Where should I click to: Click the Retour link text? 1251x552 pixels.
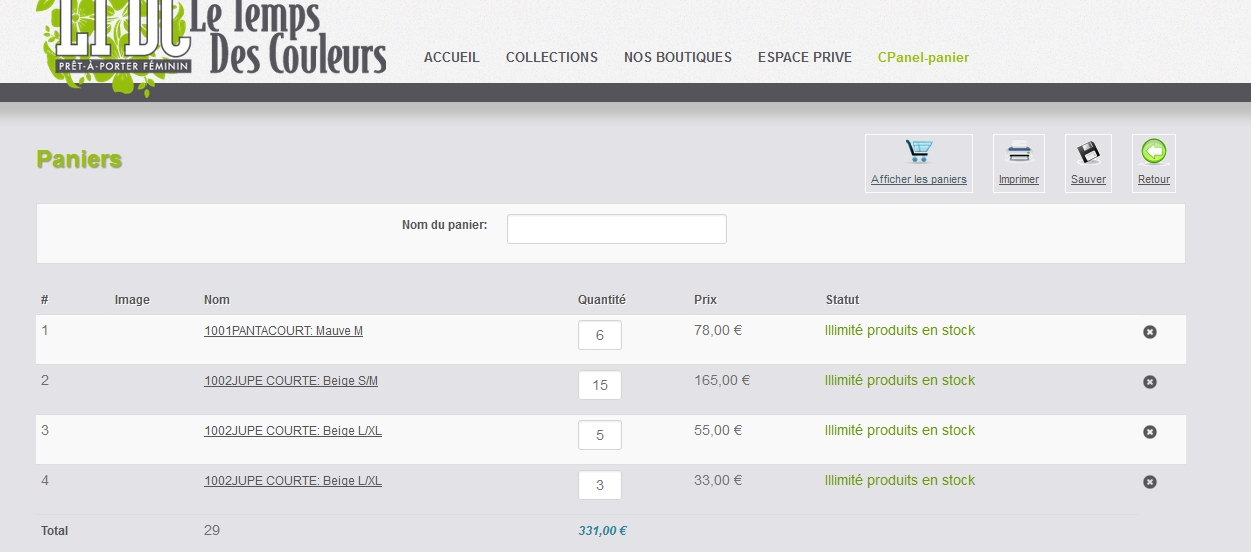pyautogui.click(x=1154, y=180)
